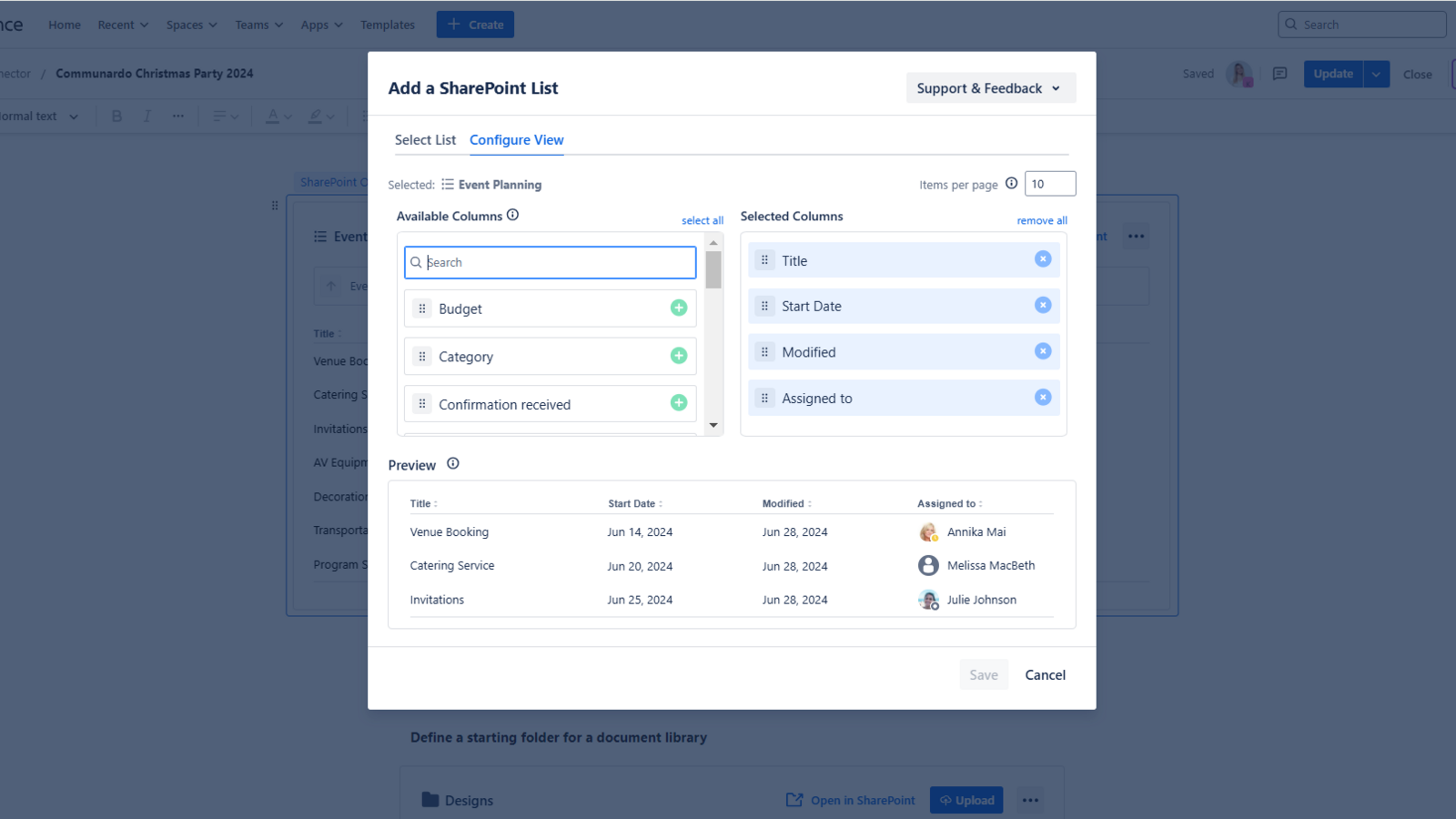The height and width of the screenshot is (819, 1456).
Task: Click the available columns scrollbar thumb
Action: click(x=713, y=270)
